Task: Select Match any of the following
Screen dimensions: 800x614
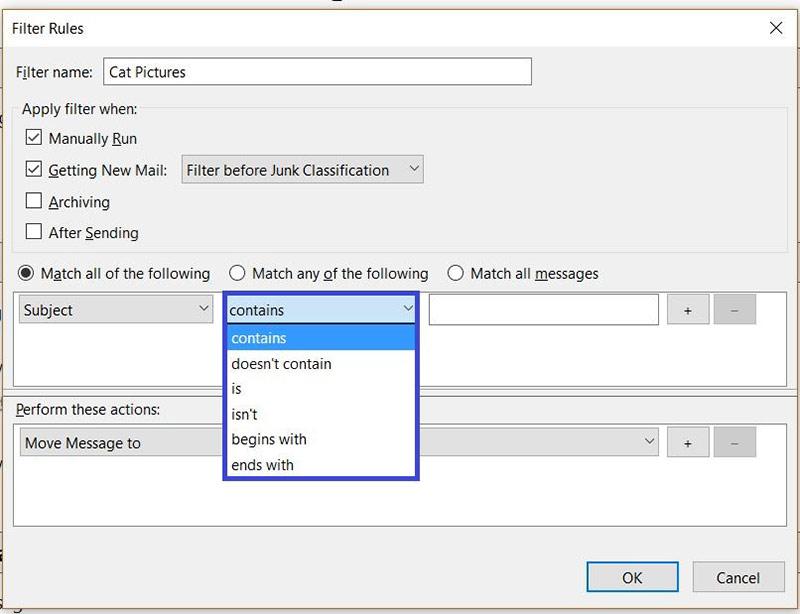Action: 237,273
